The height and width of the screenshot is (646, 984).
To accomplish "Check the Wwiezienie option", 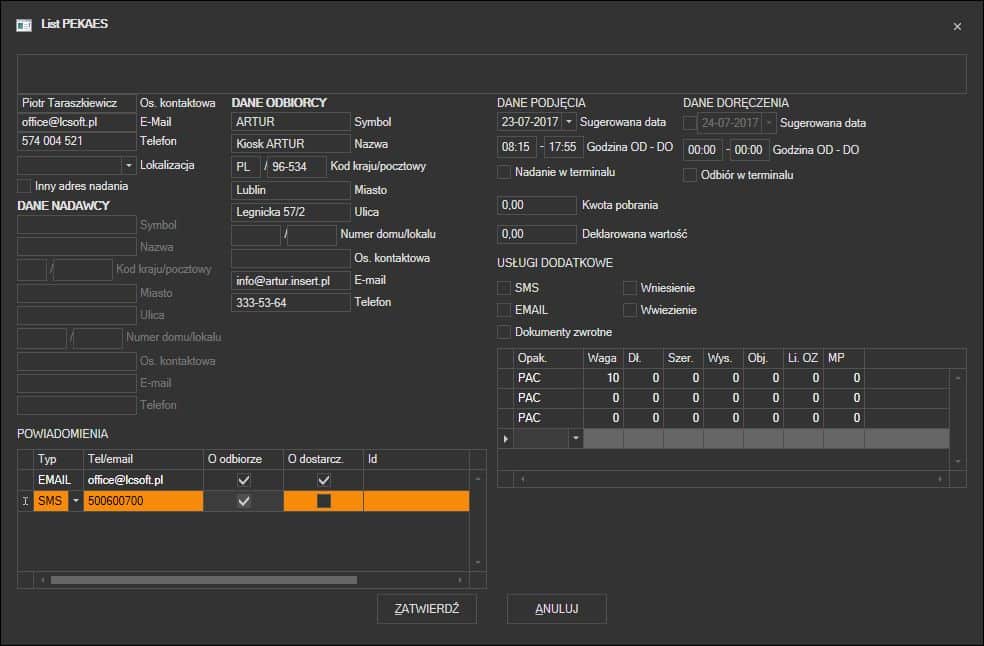I will point(629,310).
